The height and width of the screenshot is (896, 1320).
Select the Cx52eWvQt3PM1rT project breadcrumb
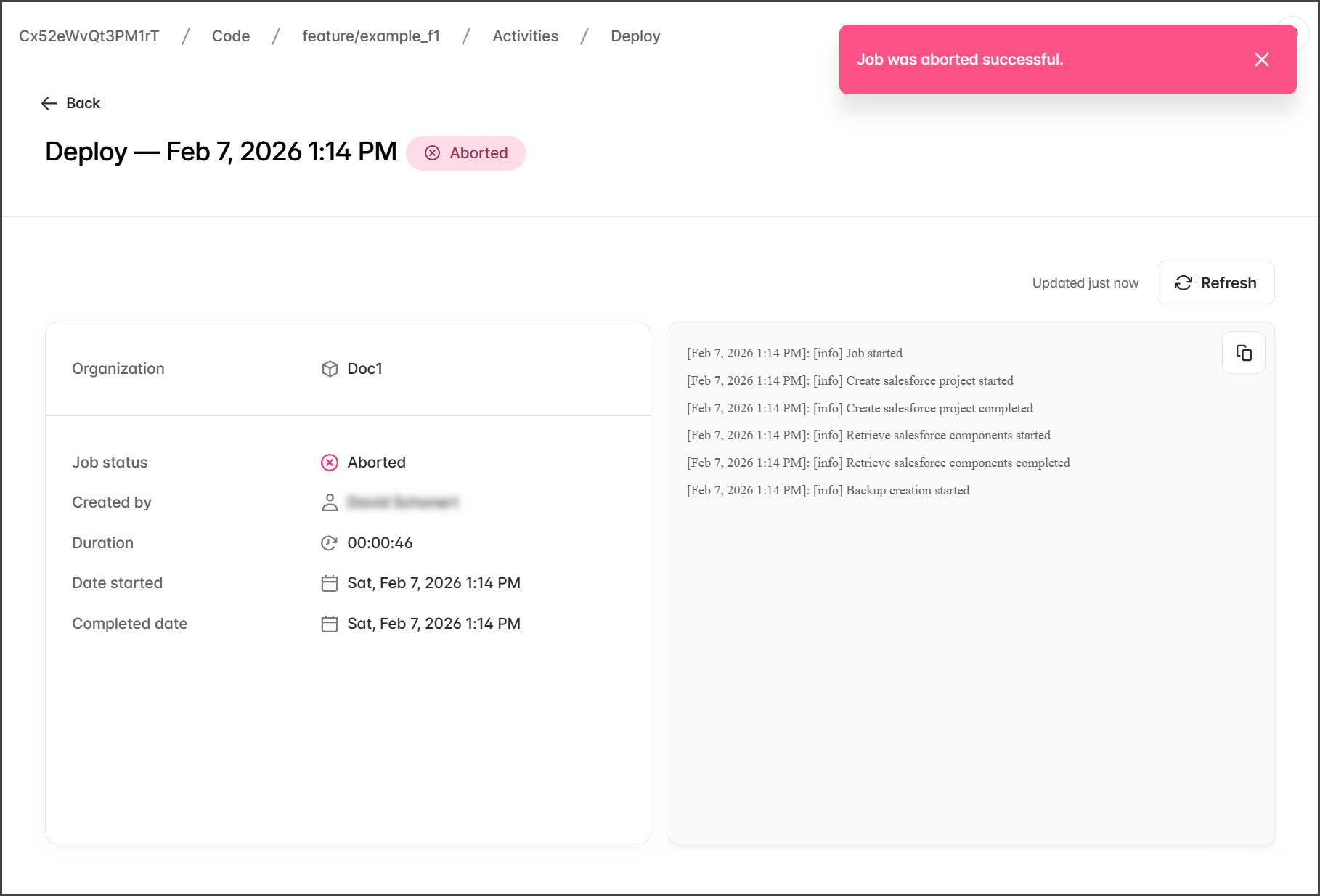coord(89,36)
